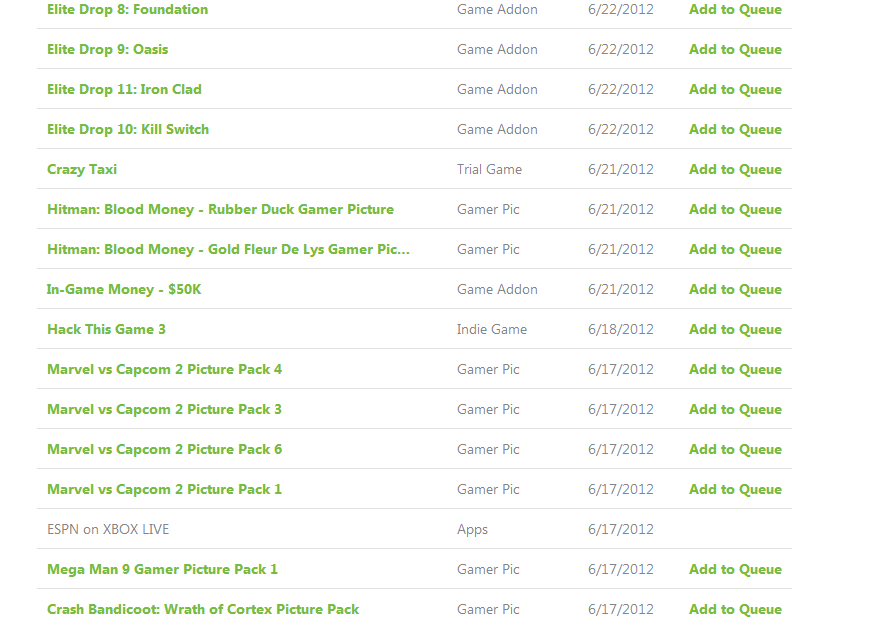Add Hack This Game 3 to queue
The width and height of the screenshot is (879, 623).
(735, 329)
